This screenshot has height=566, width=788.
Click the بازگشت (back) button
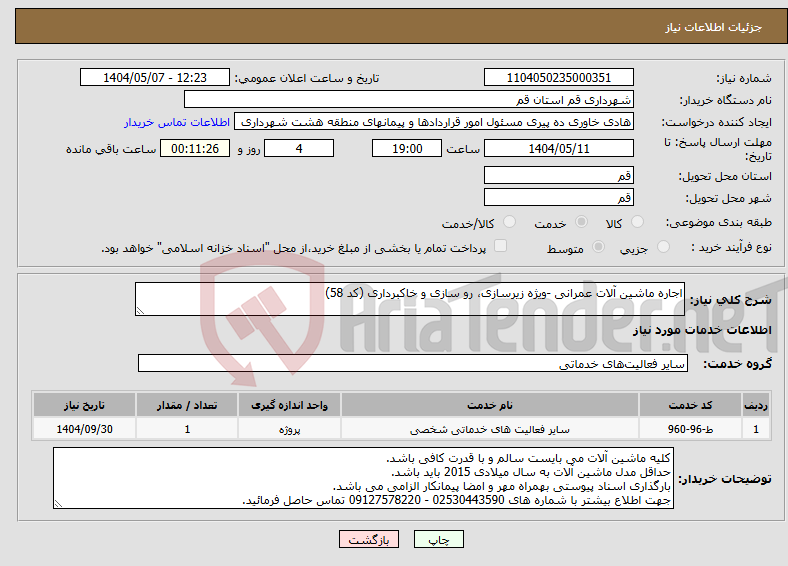[x=369, y=539]
